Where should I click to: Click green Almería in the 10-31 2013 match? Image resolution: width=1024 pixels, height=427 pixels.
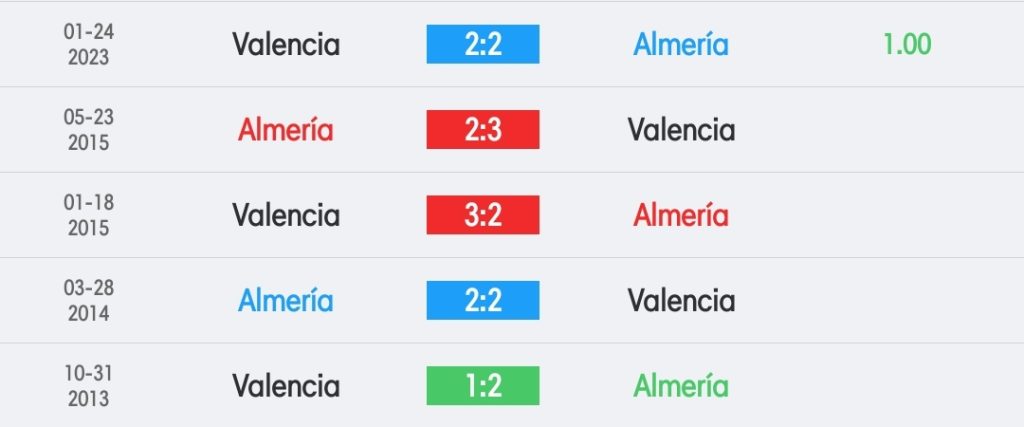click(681, 386)
